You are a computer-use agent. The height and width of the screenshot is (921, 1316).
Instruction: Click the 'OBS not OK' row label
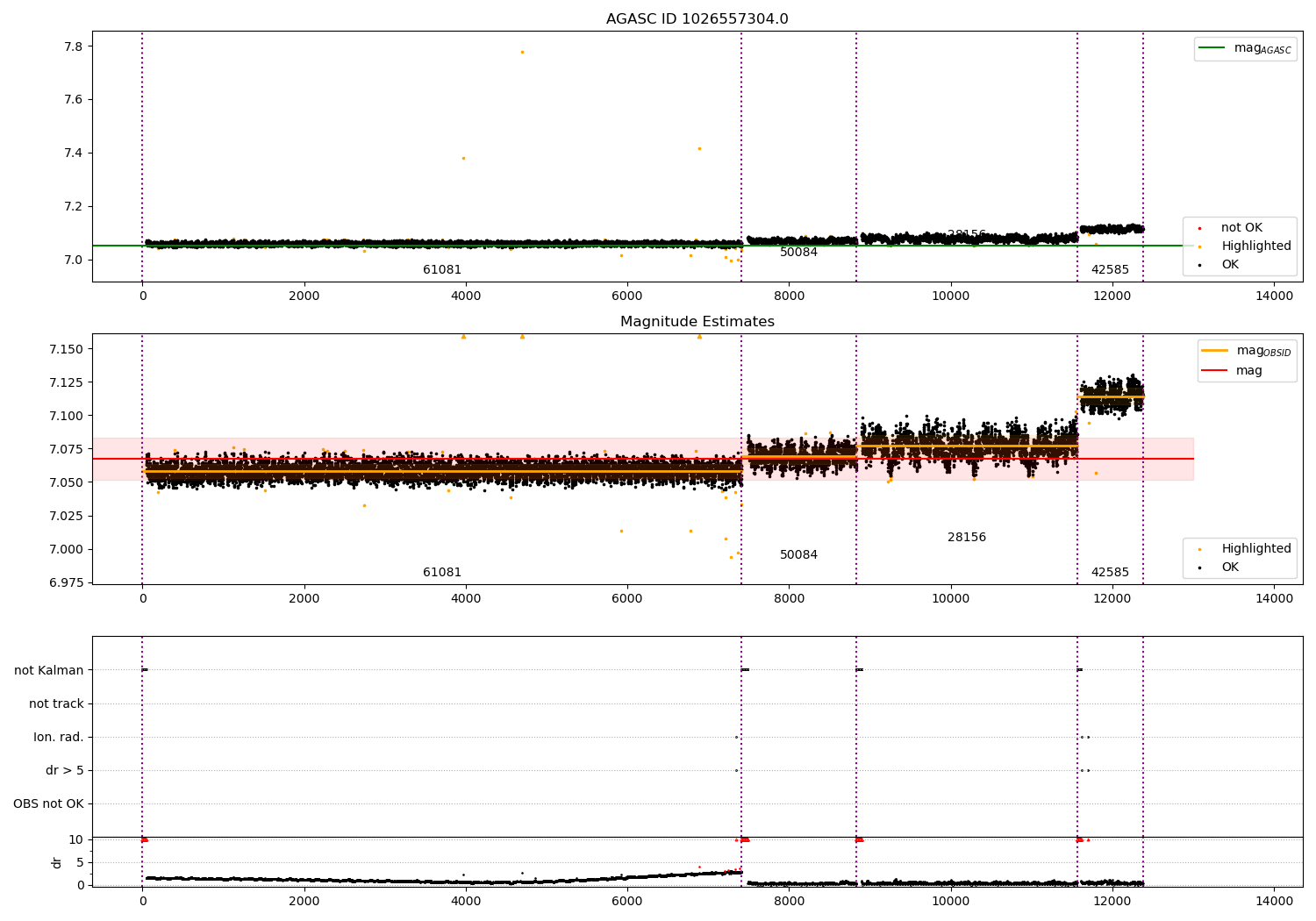tap(48, 804)
